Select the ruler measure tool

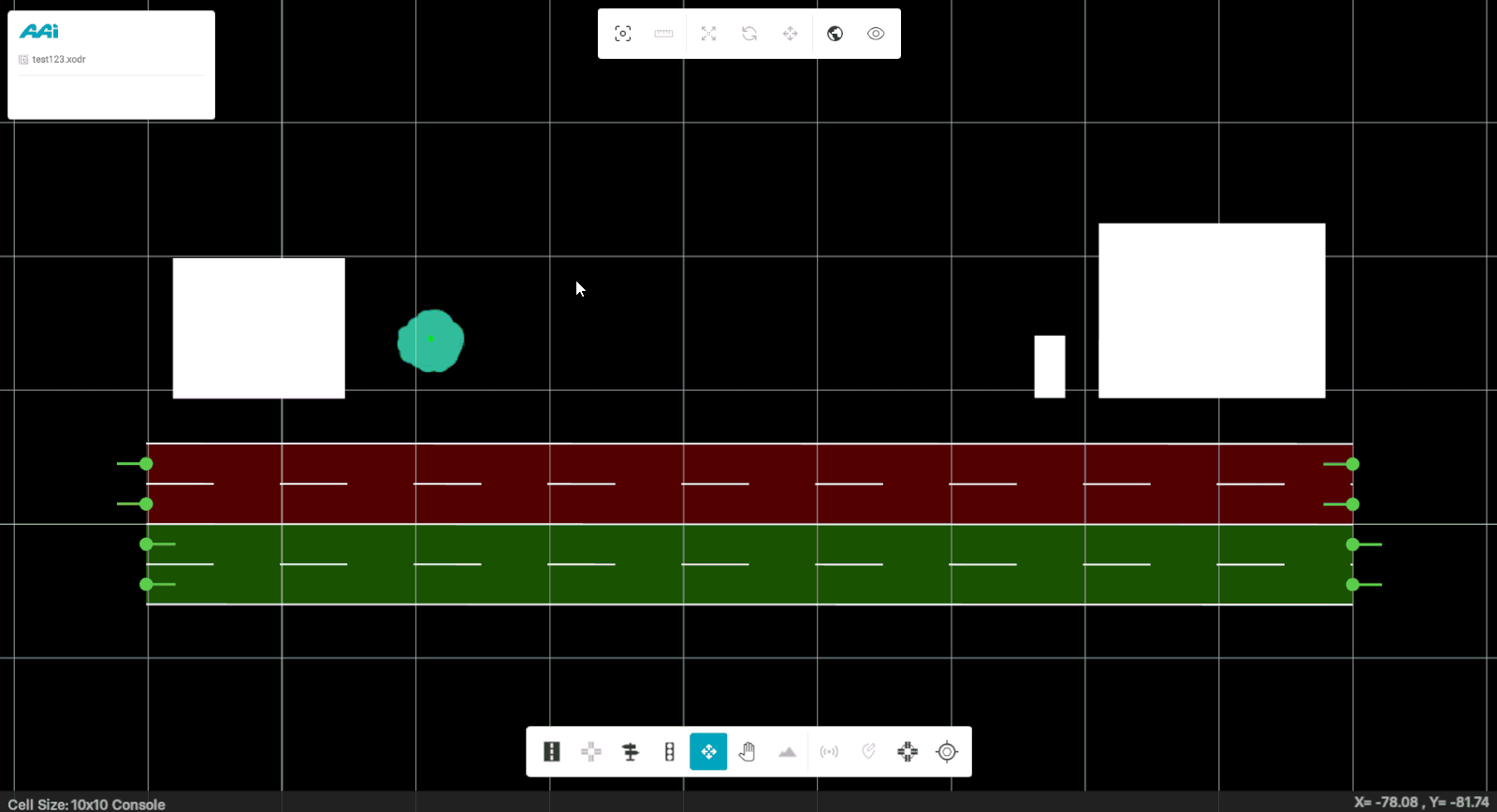(x=663, y=34)
